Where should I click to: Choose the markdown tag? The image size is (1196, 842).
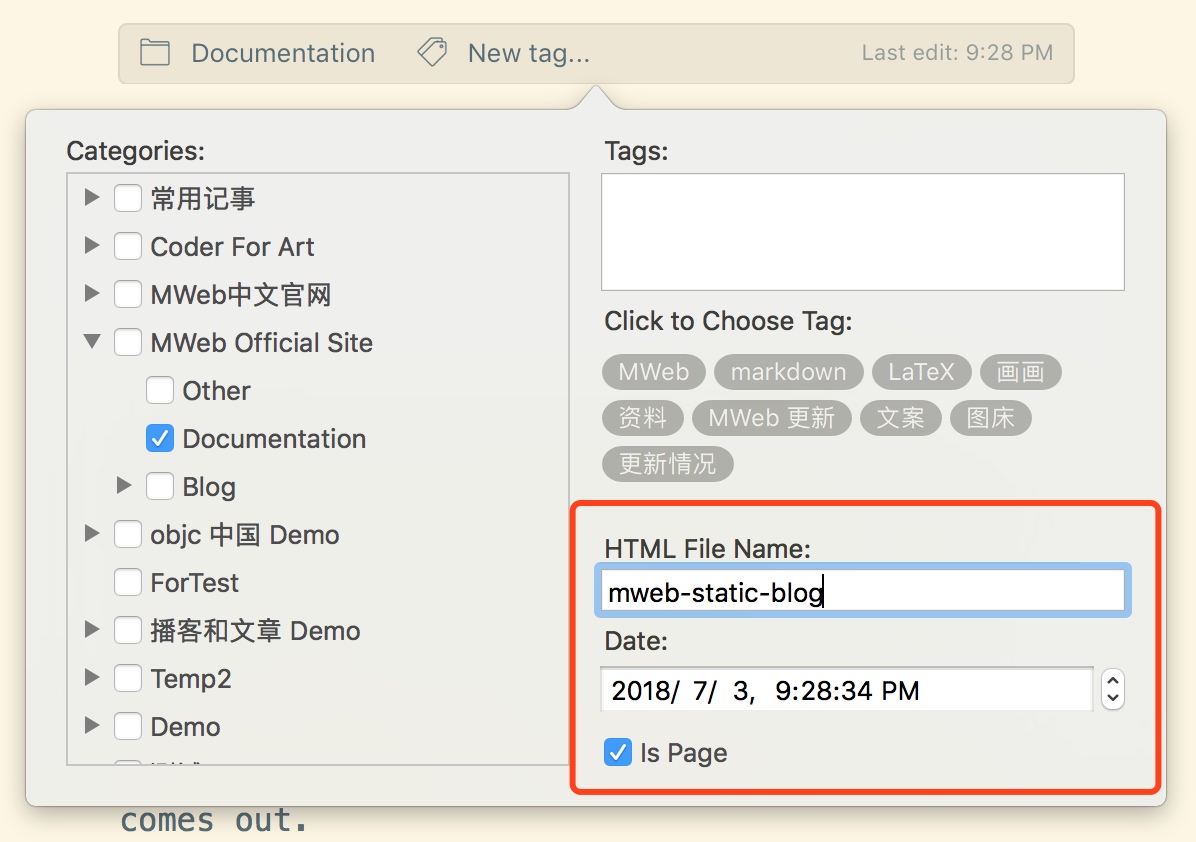788,373
